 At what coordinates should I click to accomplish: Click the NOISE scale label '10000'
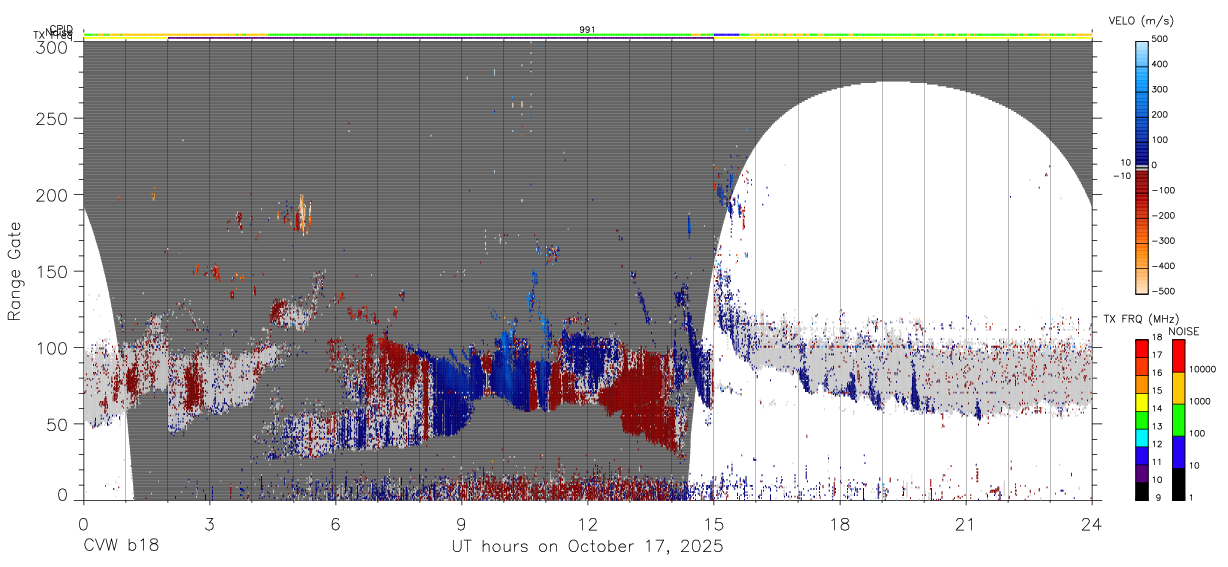click(1201, 370)
